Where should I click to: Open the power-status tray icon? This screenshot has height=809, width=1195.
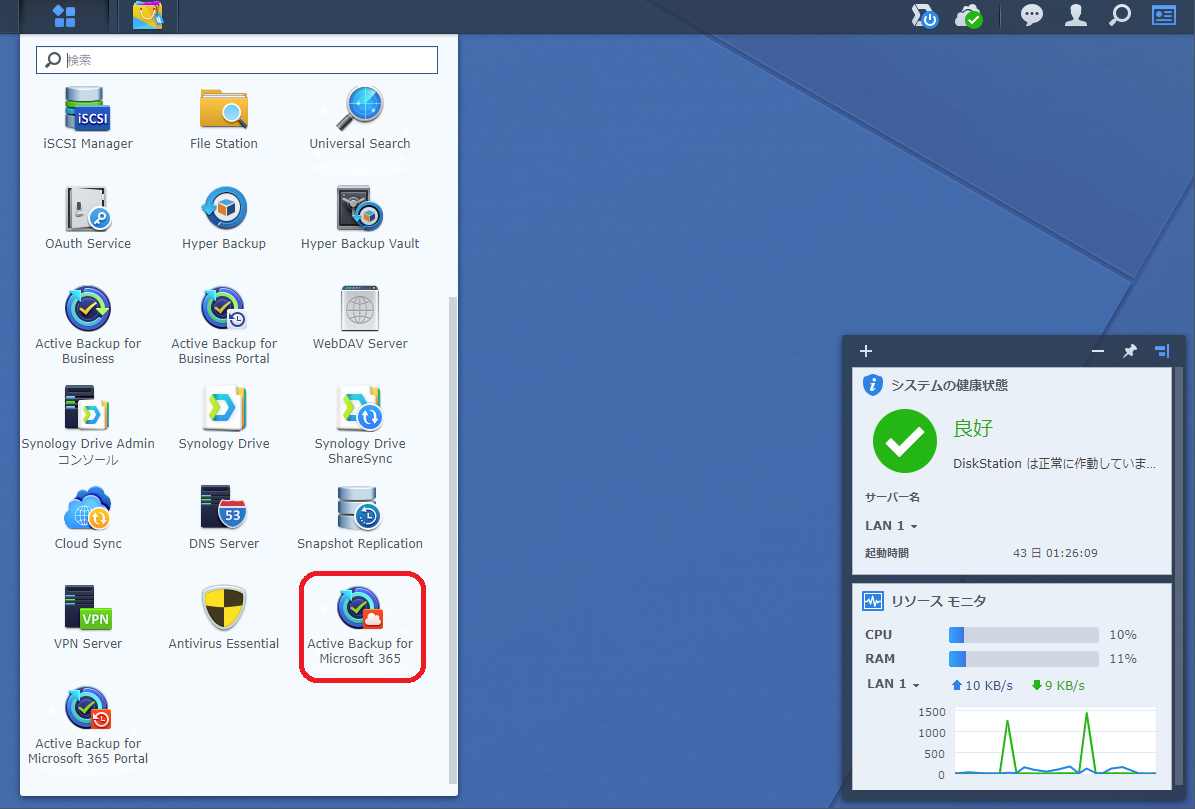pos(924,16)
